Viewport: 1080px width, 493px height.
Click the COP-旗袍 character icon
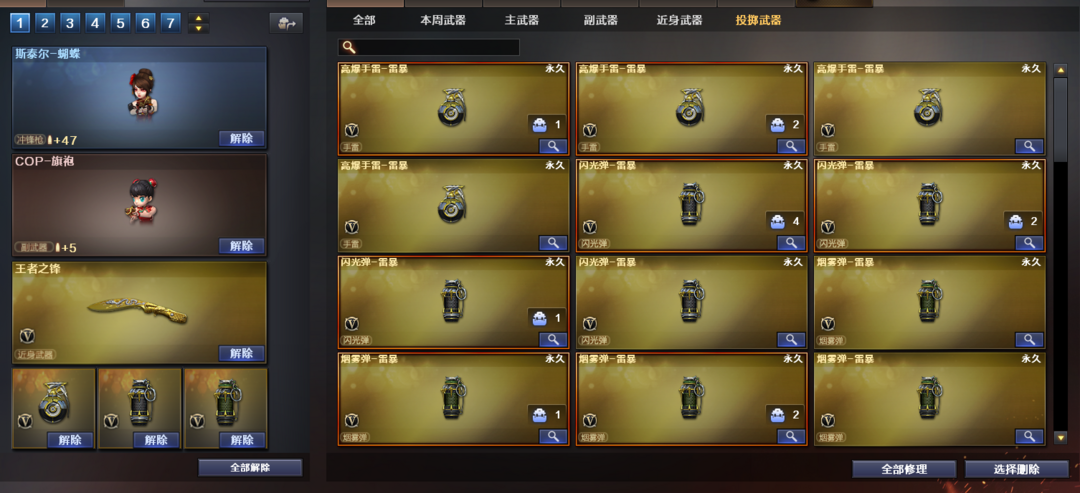click(x=139, y=200)
